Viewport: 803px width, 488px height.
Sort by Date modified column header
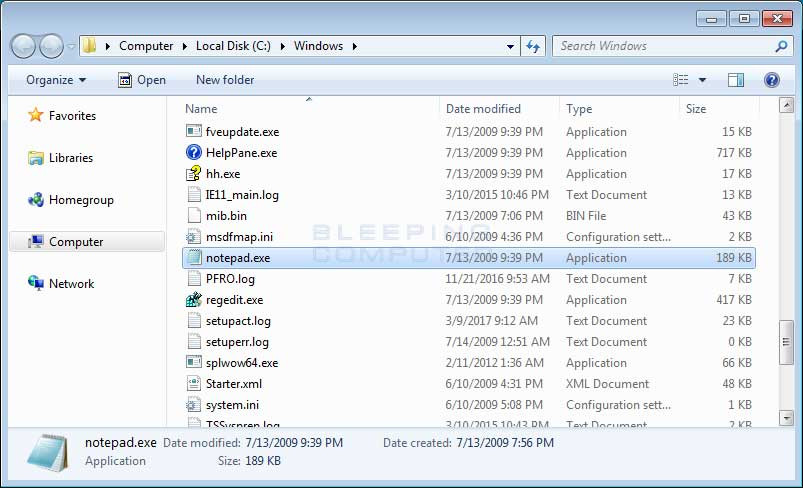click(483, 109)
